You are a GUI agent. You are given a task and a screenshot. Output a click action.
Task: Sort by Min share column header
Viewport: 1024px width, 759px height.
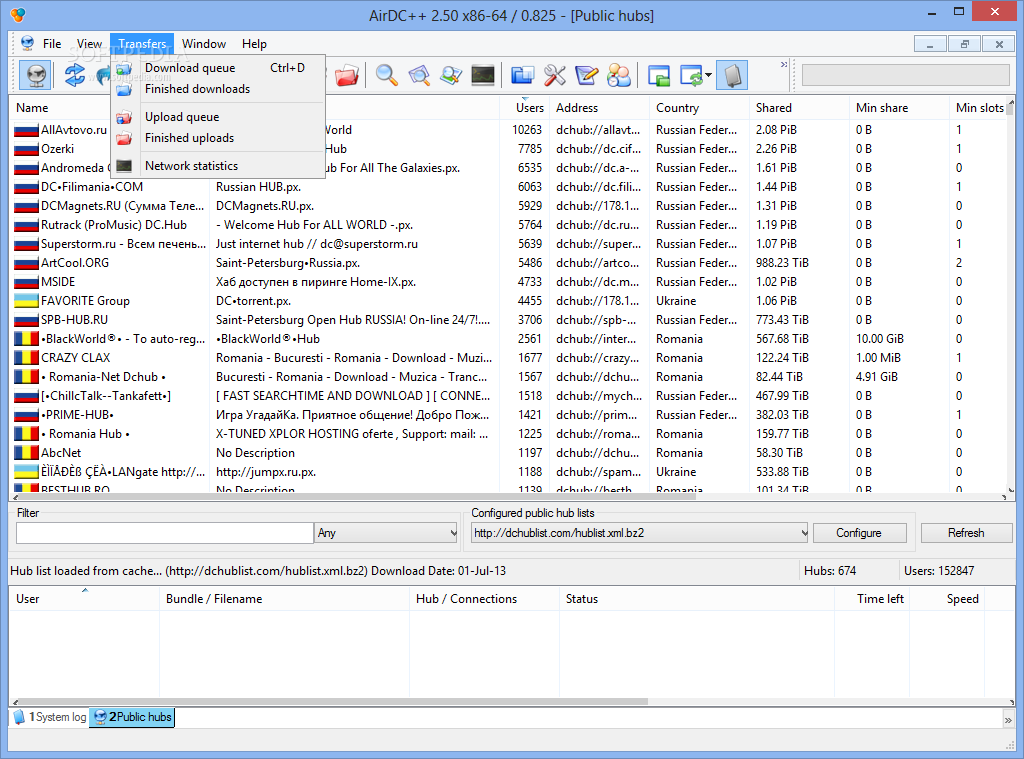tap(900, 108)
